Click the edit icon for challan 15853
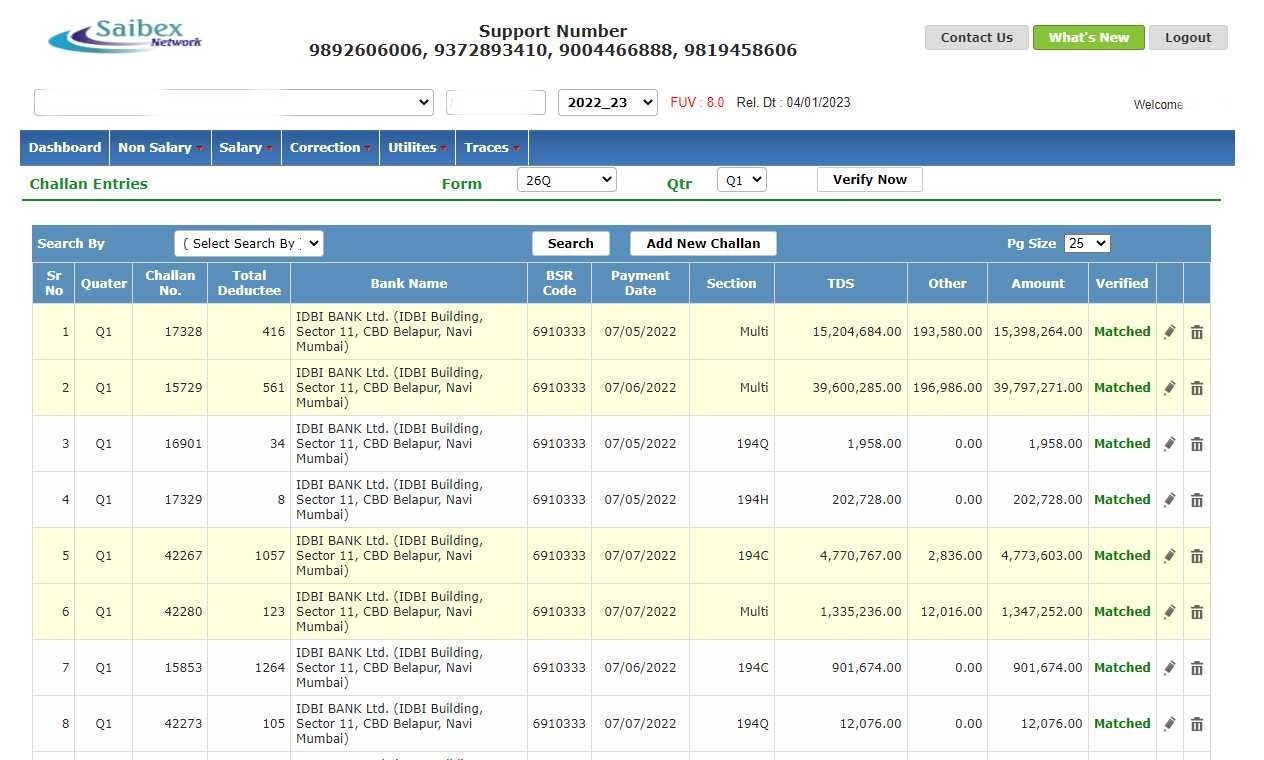Viewport: 1264px width, 760px height. (1169, 667)
